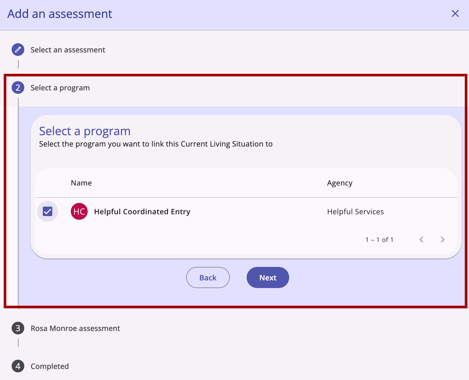
Task: Click the pencil icon for Select an assessment
Action: [18, 50]
